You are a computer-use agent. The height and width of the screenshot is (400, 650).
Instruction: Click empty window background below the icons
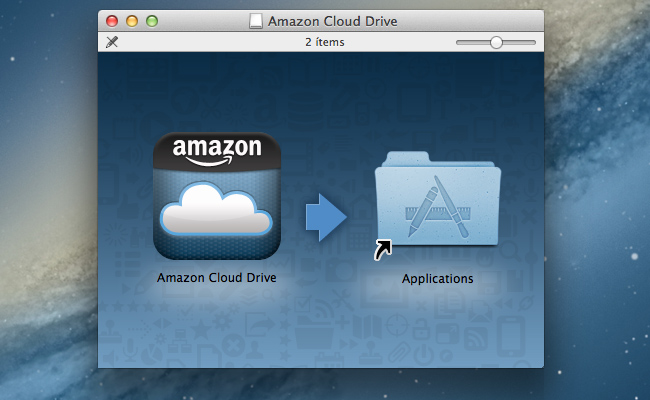click(x=320, y=330)
